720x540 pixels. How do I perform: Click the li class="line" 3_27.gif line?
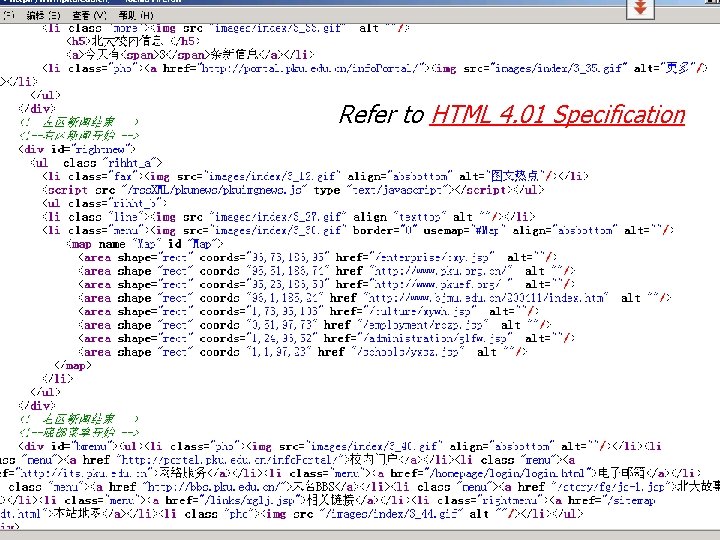[x=288, y=217]
